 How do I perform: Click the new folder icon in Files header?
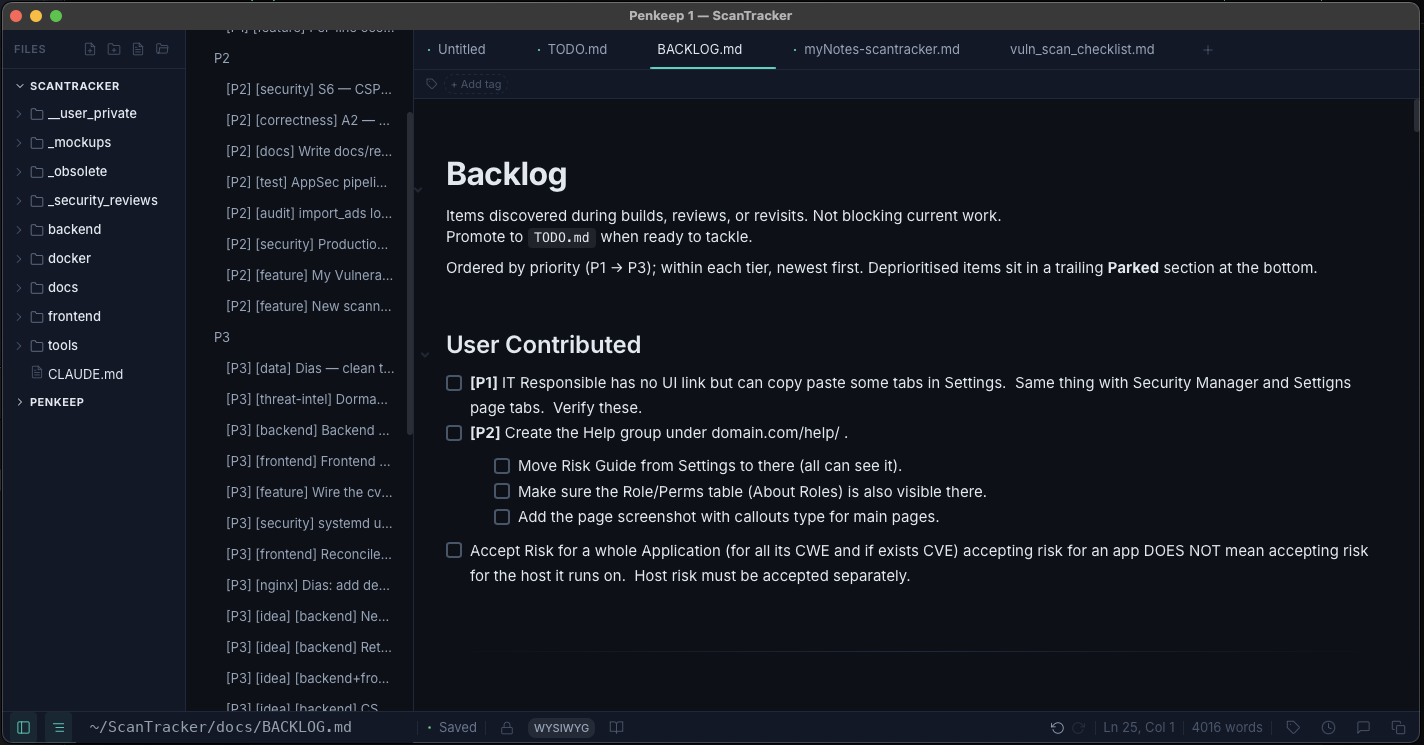click(114, 49)
